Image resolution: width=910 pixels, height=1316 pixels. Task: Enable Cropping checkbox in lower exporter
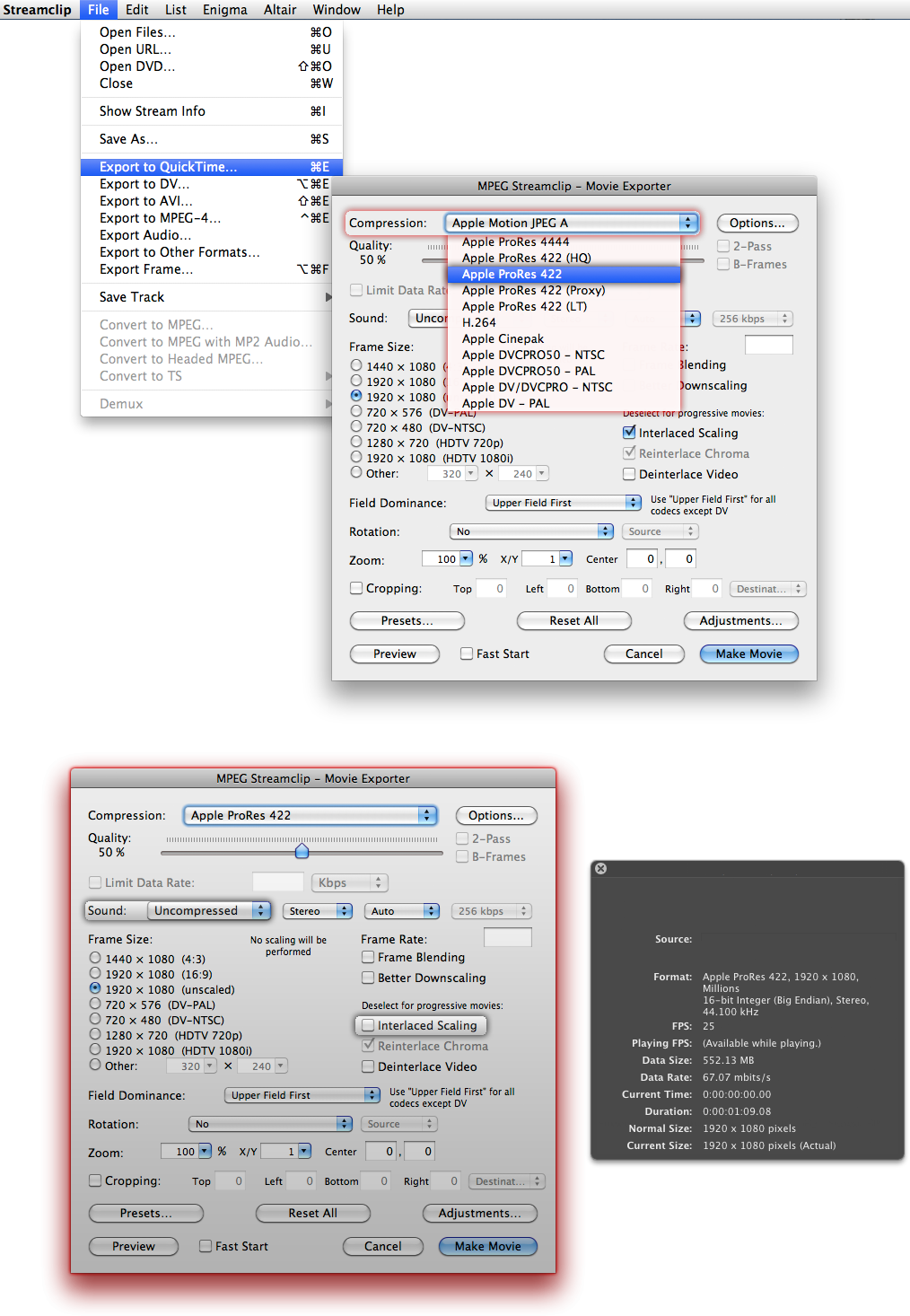95,1180
